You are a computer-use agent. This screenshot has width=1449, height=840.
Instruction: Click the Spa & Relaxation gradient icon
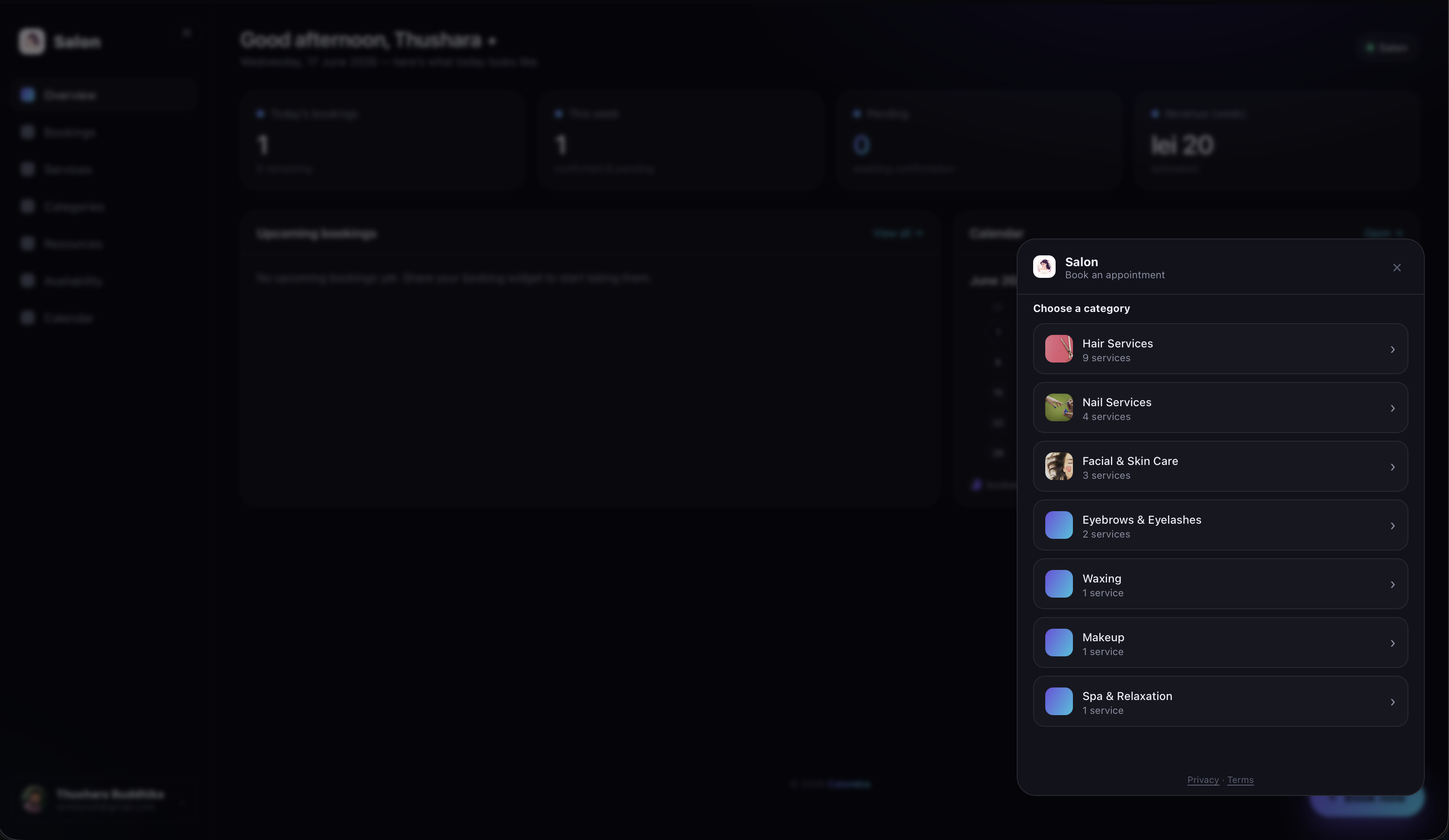tap(1059, 701)
